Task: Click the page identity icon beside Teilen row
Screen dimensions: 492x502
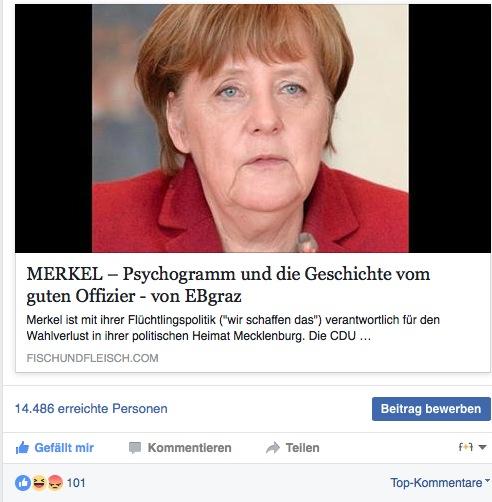Action: (466, 447)
